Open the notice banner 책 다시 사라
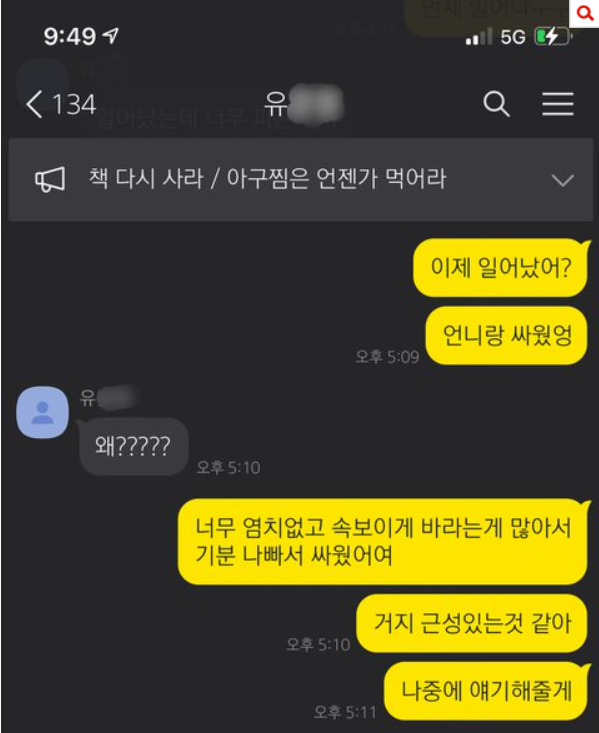 pos(301,180)
